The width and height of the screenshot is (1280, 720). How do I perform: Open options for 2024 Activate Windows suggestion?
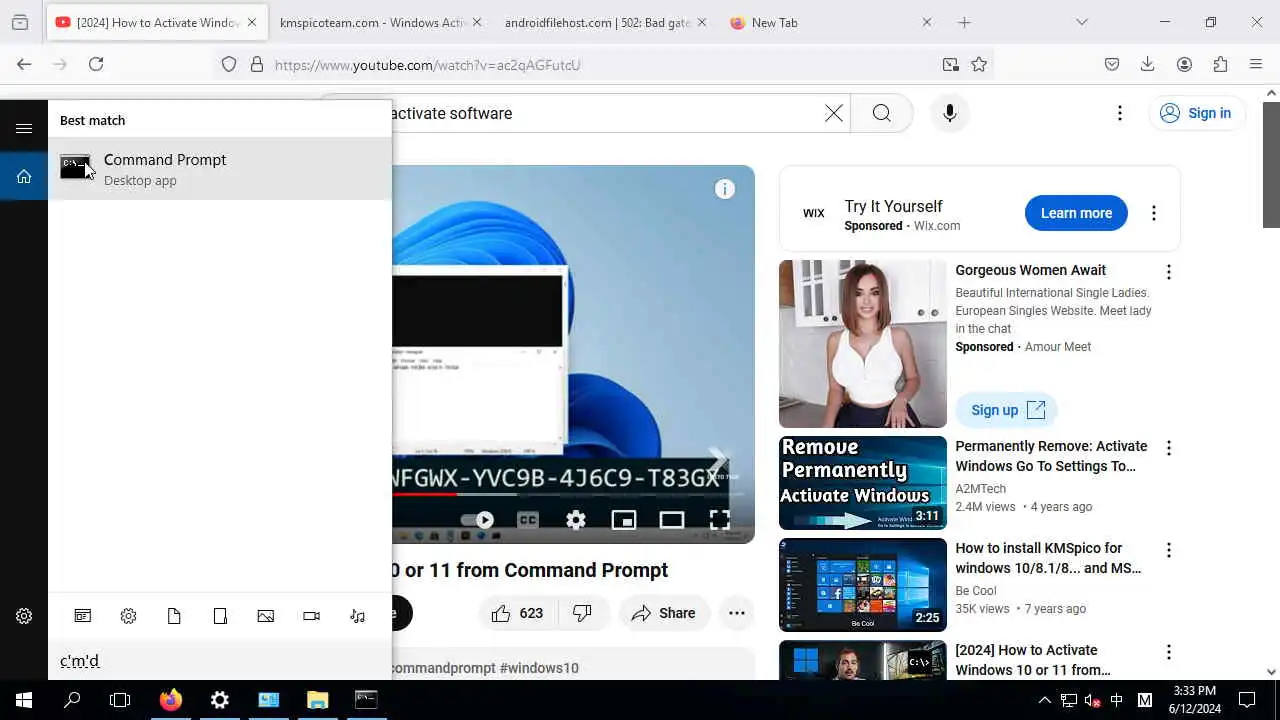pos(1168,652)
